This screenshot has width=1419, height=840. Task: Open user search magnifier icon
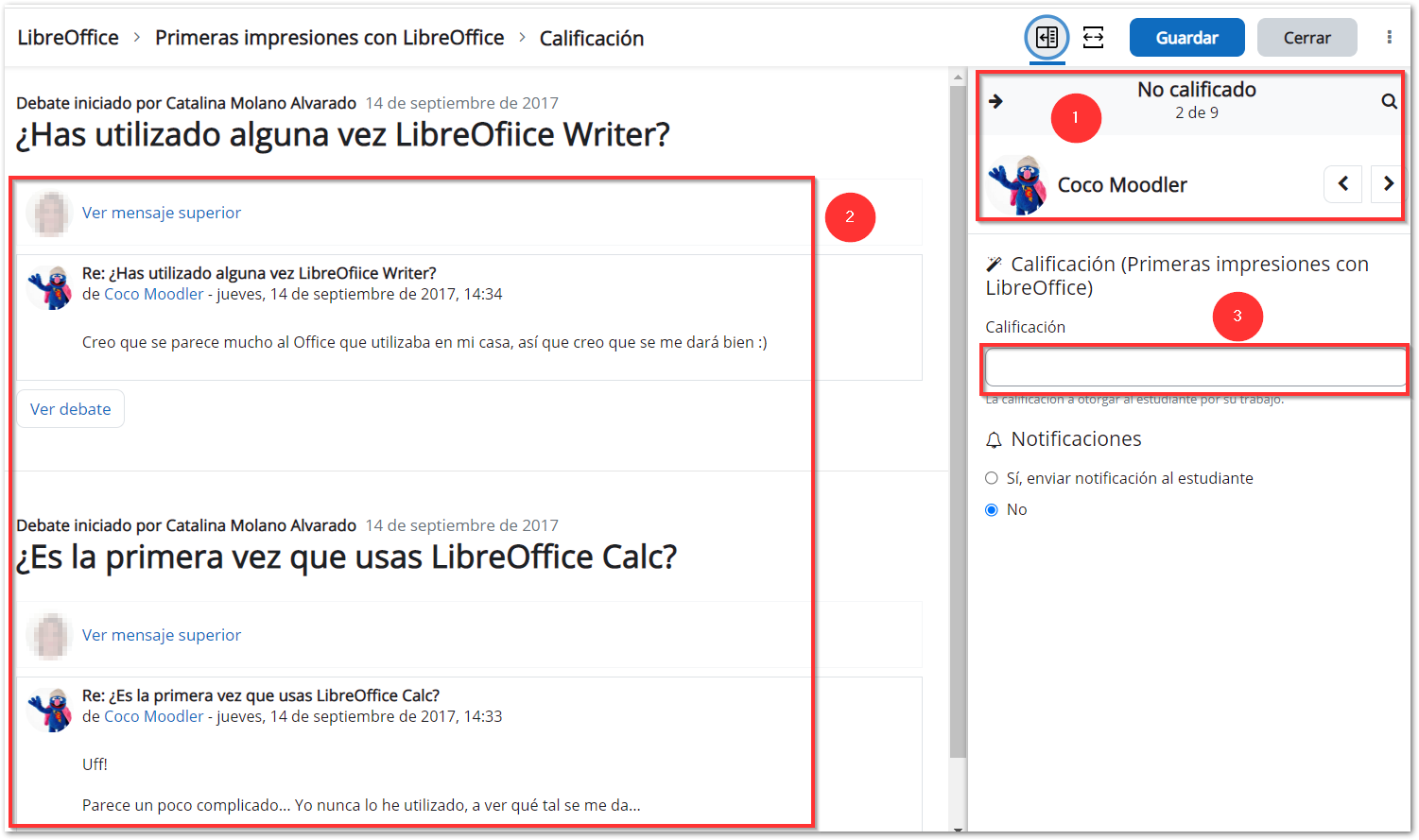click(x=1389, y=101)
